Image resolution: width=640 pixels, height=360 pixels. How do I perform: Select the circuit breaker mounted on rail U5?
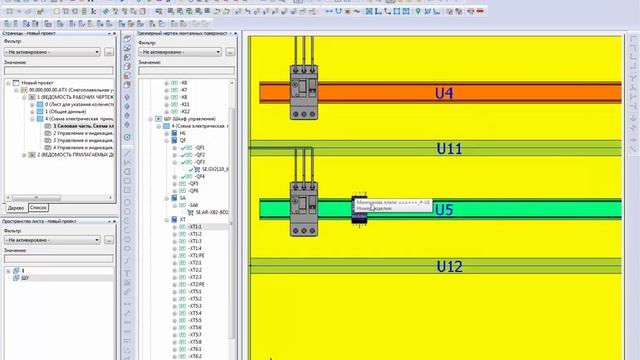[304, 209]
